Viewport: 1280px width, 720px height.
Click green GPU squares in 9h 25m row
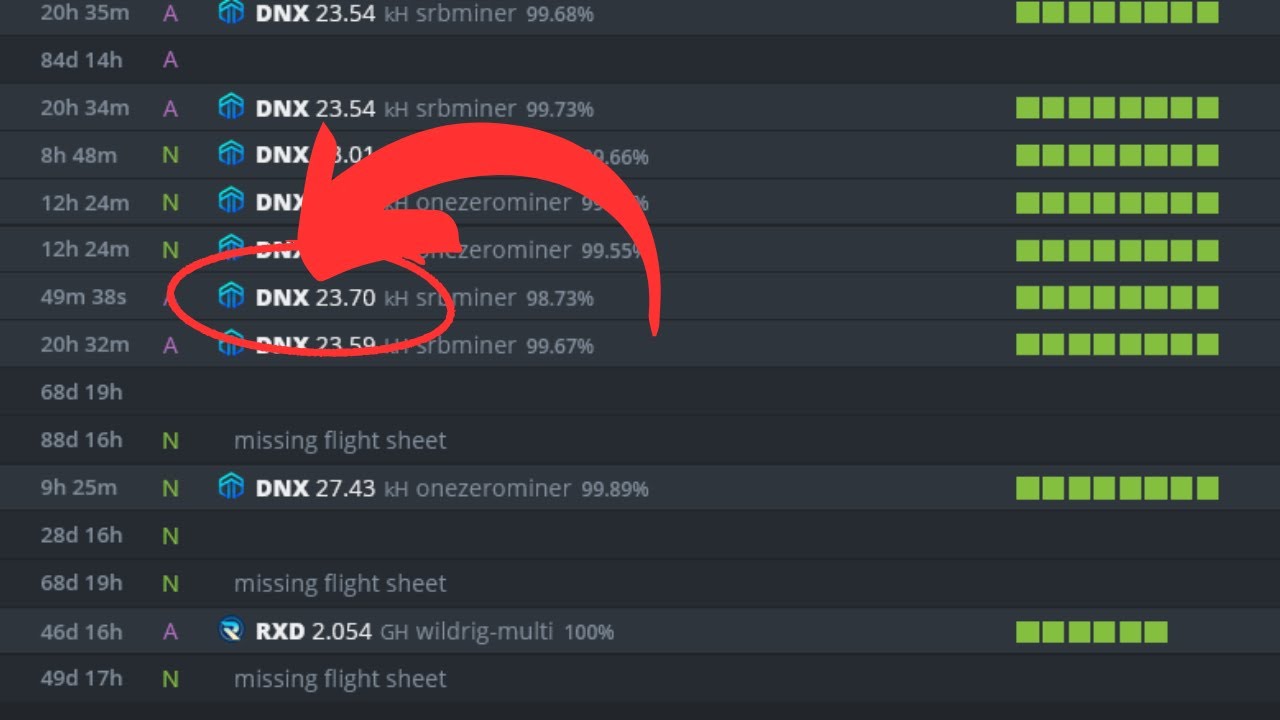(x=1117, y=488)
